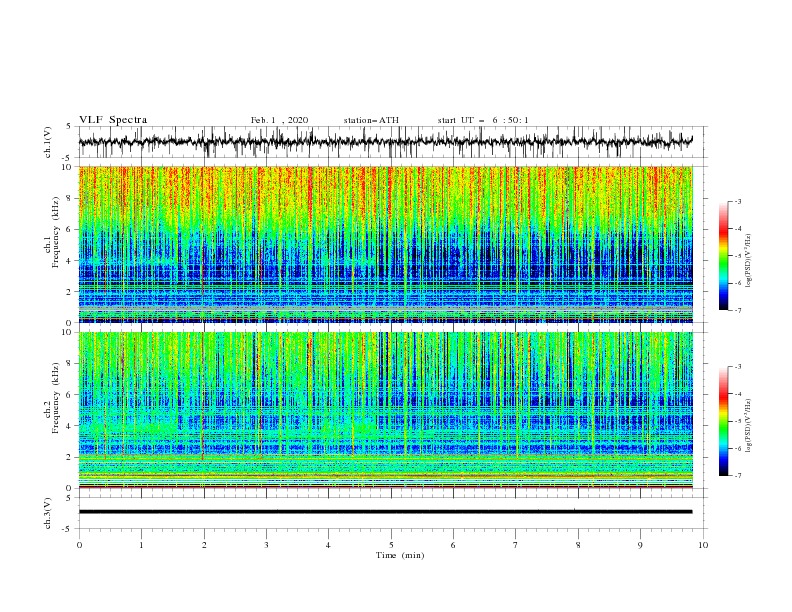Click the "ch.3(V)" axis label
Screen dimensions: 792x612
(x=48, y=513)
